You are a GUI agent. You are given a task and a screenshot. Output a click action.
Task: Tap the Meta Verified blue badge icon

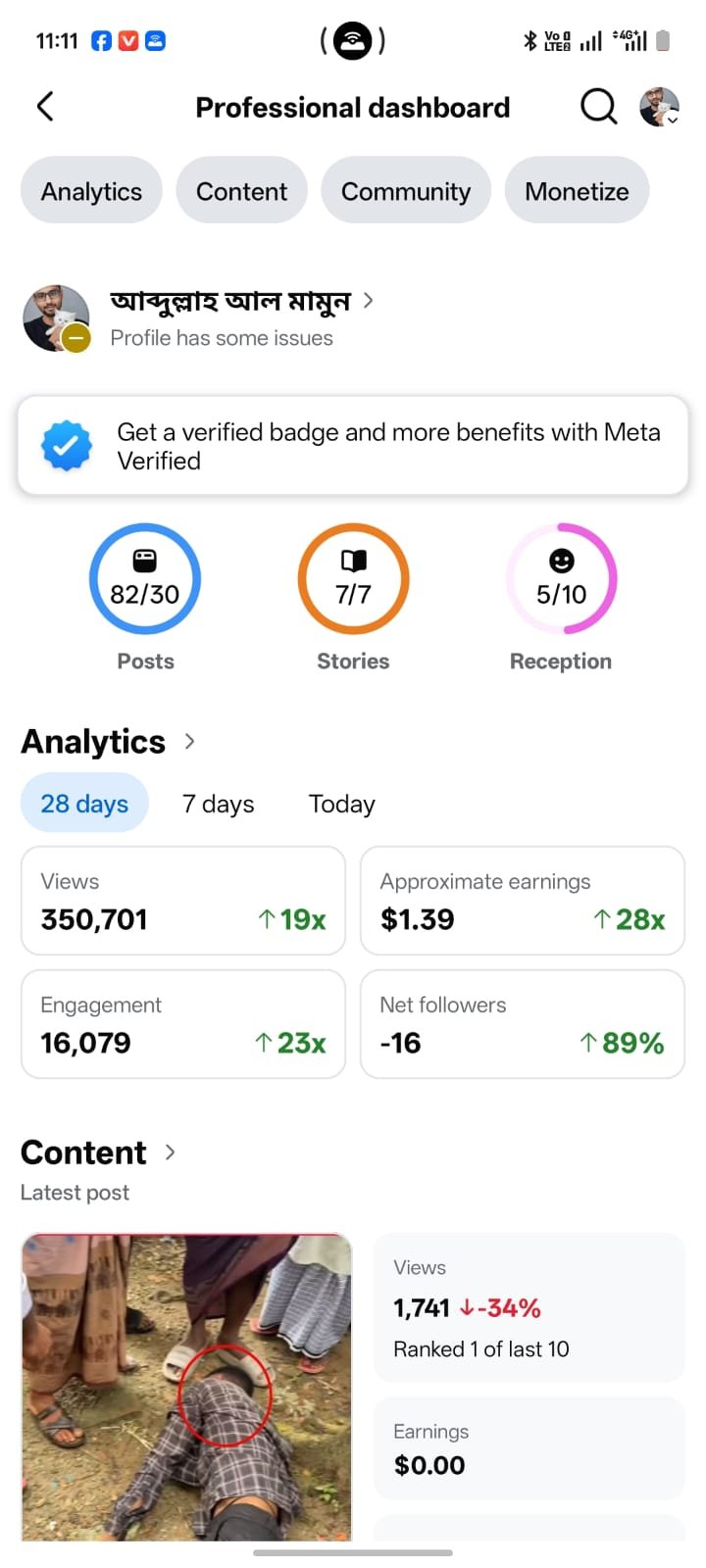coord(67,446)
